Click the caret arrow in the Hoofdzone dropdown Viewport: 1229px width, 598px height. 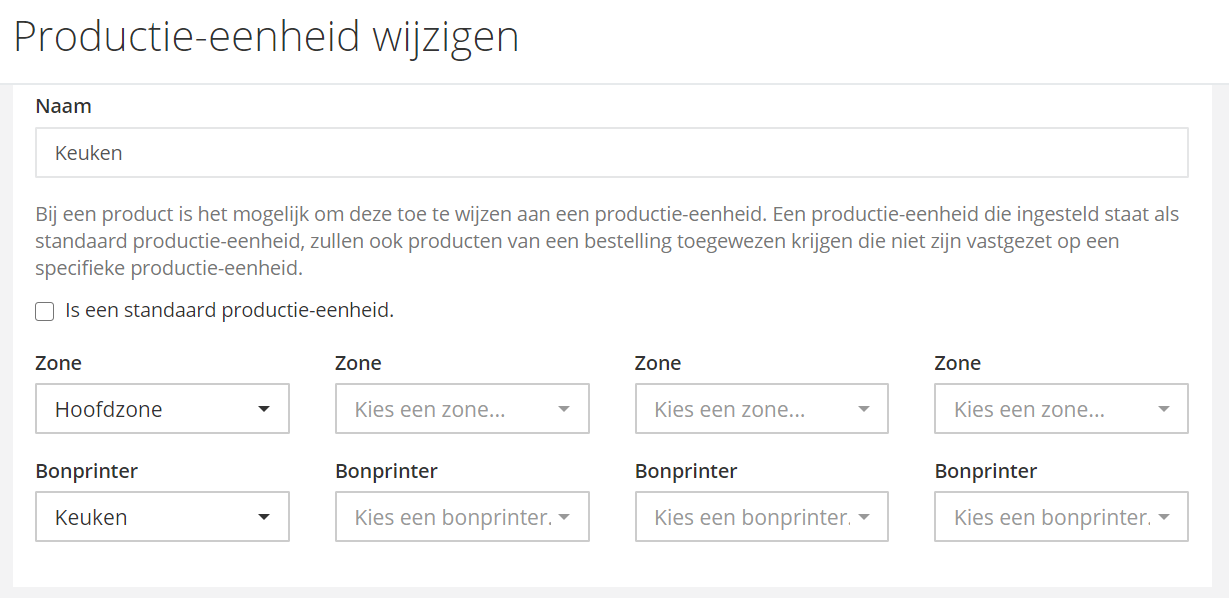(x=264, y=409)
